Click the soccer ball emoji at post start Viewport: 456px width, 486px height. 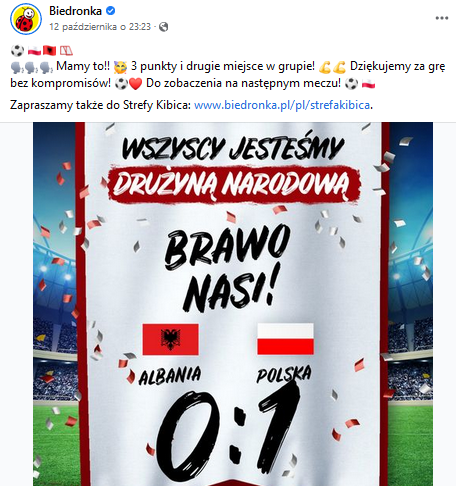coord(17,51)
